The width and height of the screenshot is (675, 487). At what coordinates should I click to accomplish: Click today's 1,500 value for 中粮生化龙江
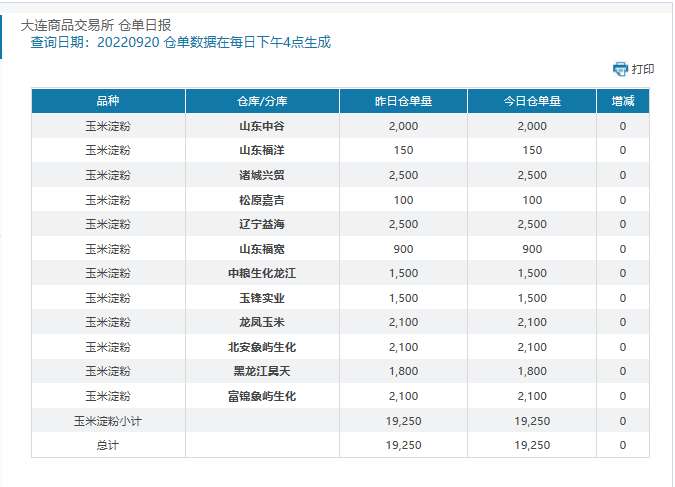[x=532, y=273]
